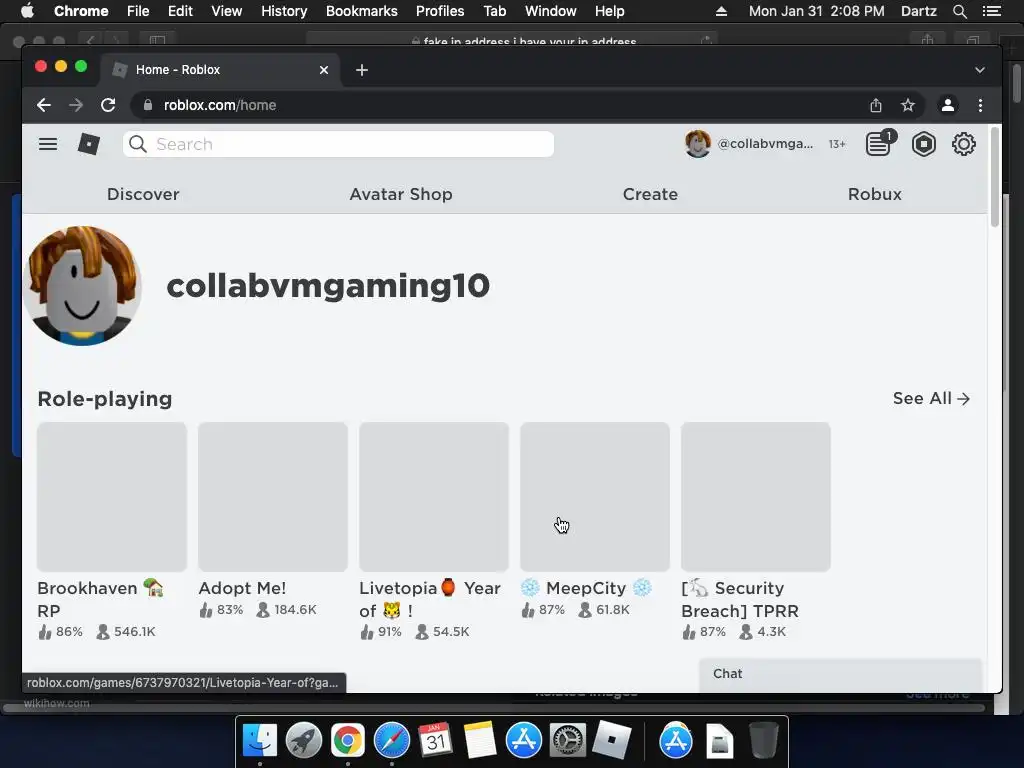Click the small avatar headshot in header
Viewport: 1024px width, 768px height.
[x=697, y=144]
